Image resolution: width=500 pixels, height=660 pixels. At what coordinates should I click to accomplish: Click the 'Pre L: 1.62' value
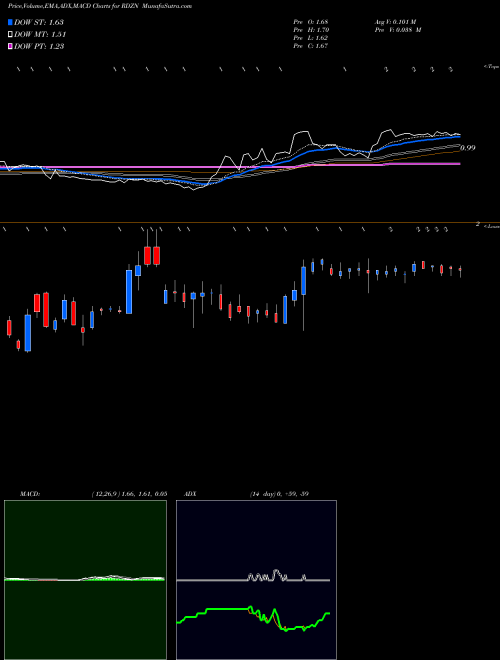tap(311, 38)
